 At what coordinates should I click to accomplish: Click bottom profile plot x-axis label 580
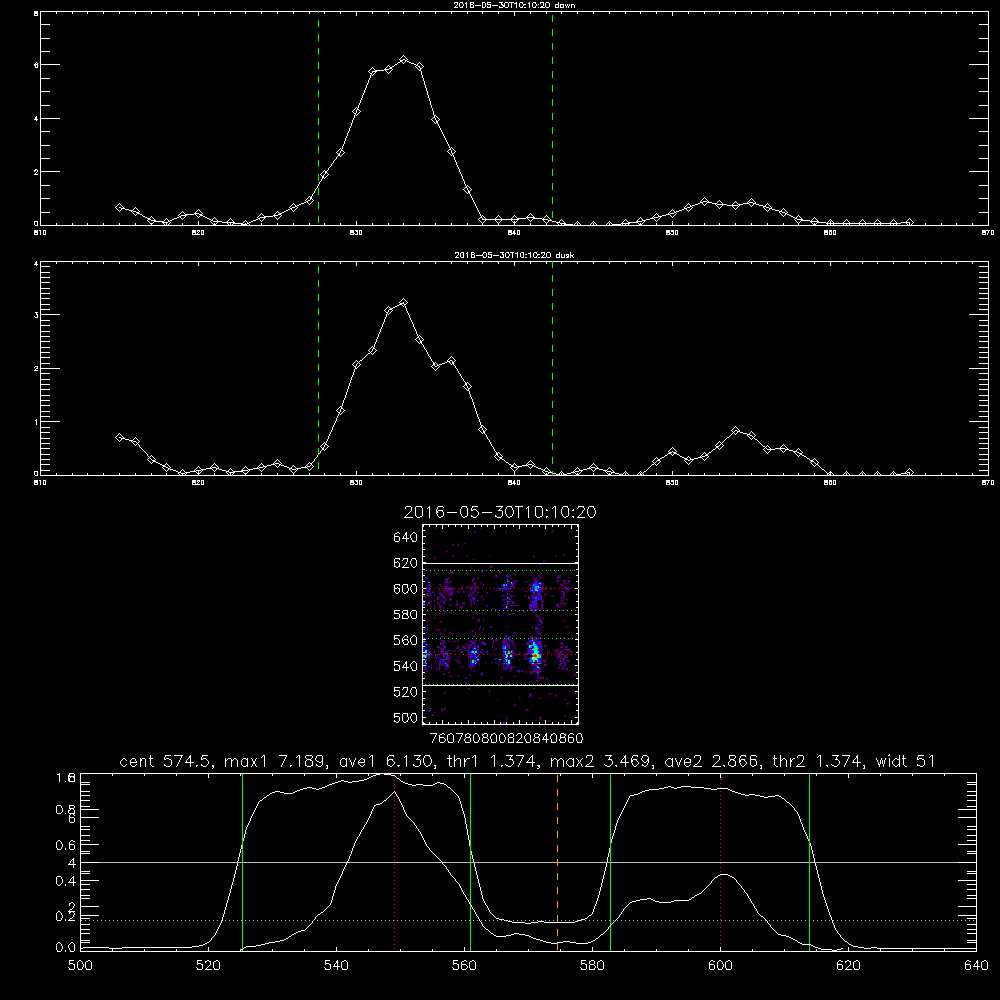(592, 966)
